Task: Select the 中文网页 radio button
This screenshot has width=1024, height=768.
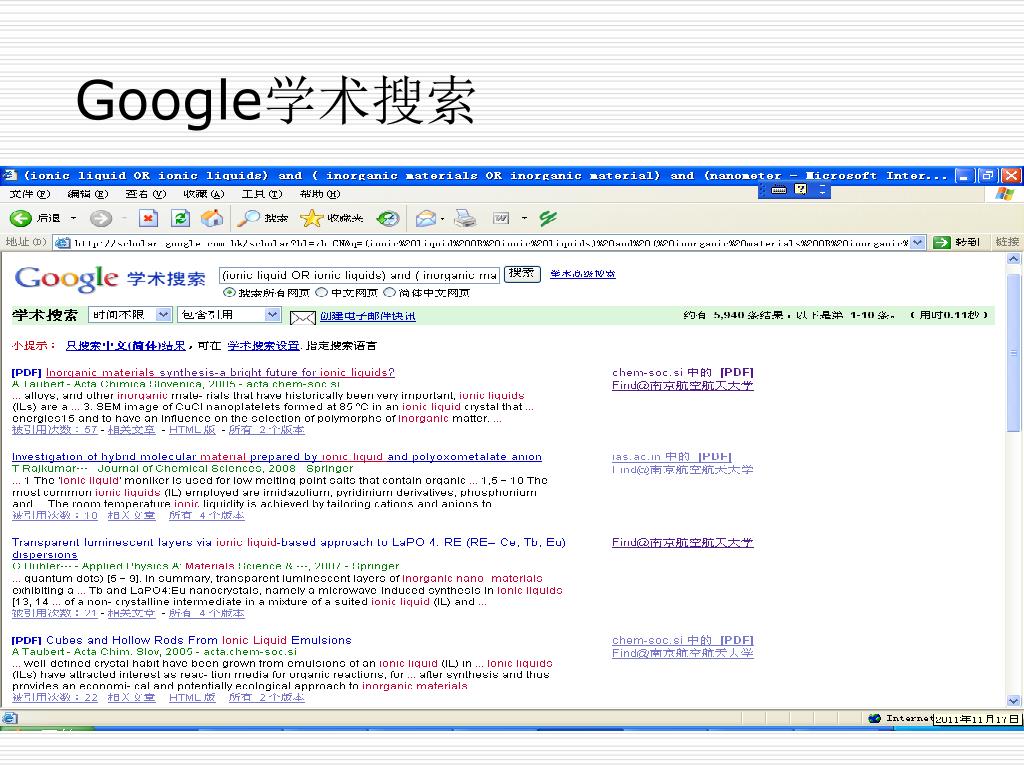Action: coord(321,293)
